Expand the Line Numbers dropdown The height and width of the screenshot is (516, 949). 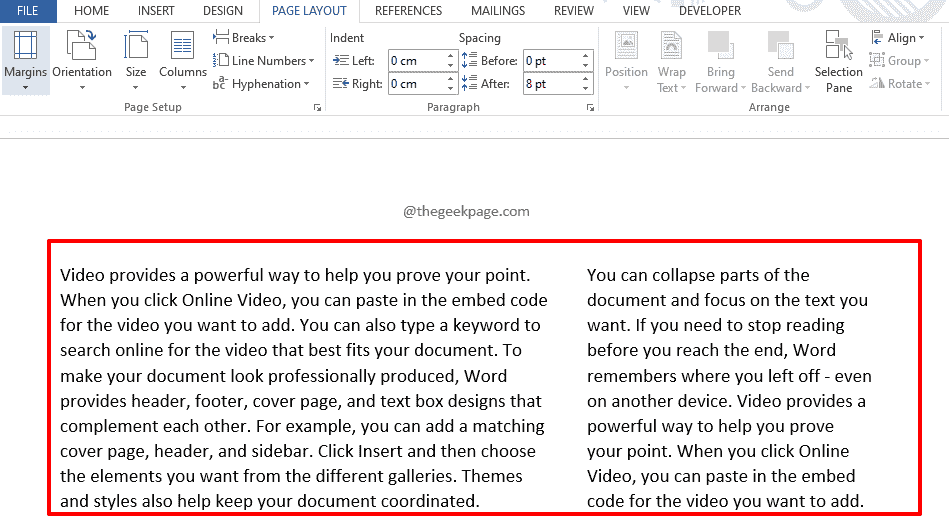pos(260,61)
